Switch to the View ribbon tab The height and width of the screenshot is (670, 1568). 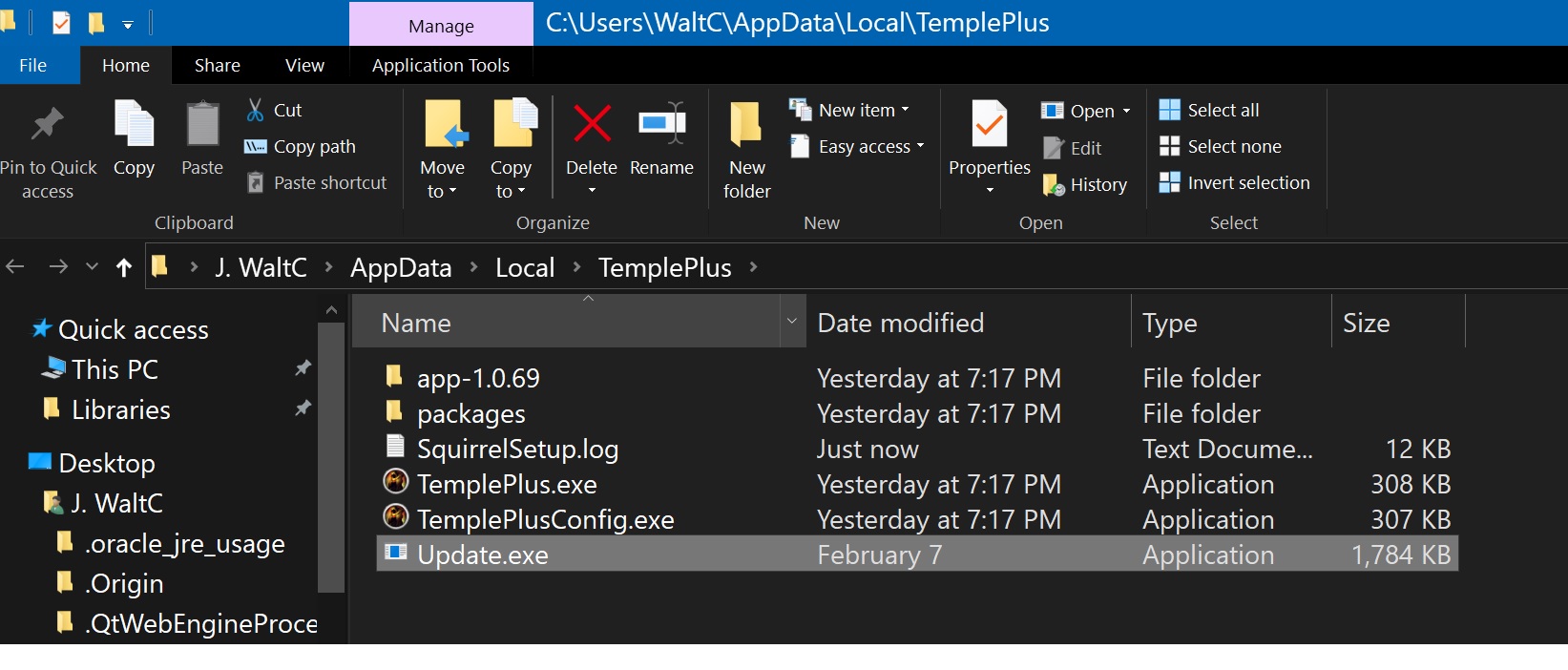pyautogui.click(x=304, y=65)
